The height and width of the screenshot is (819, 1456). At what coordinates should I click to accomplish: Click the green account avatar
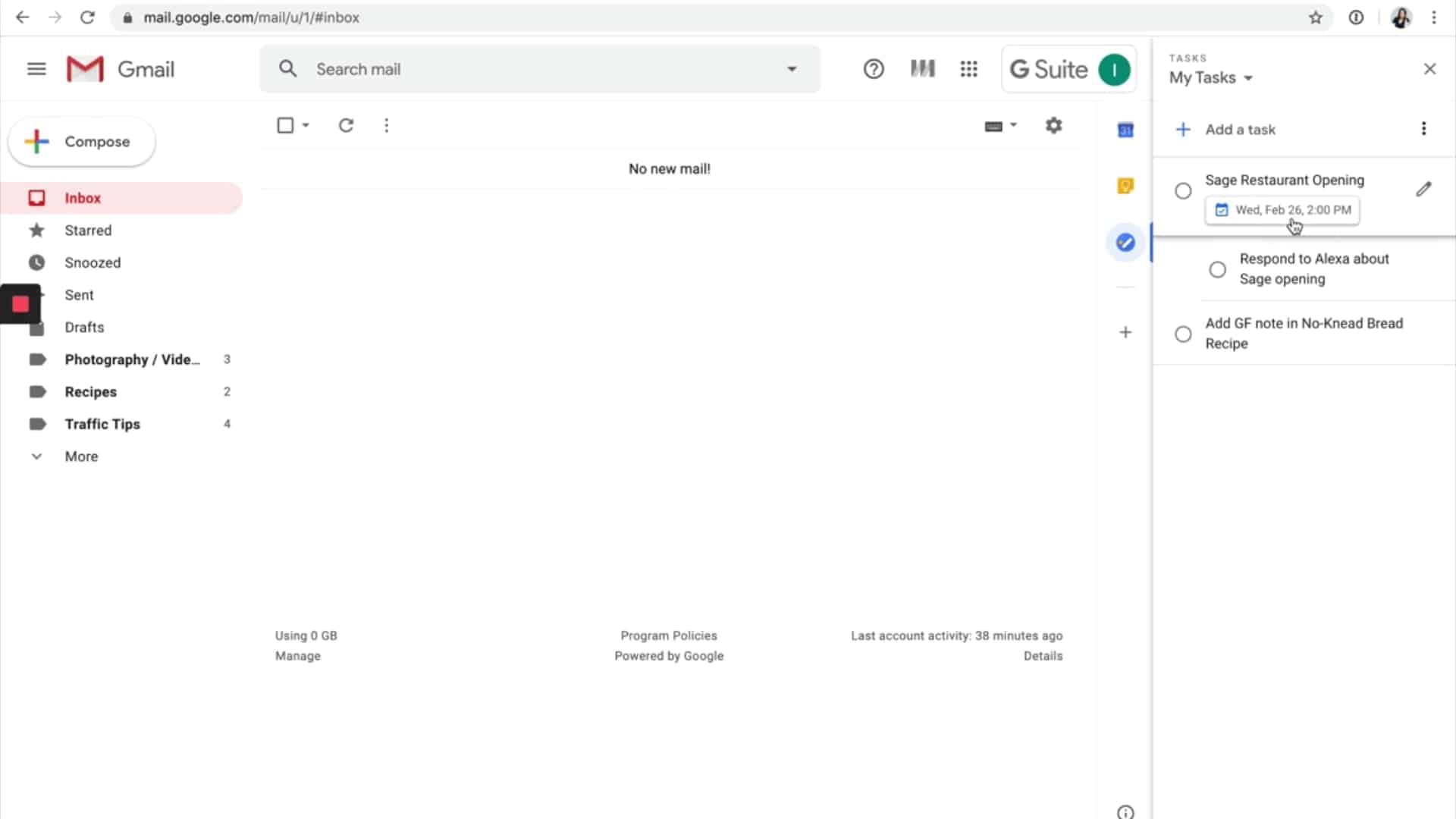click(x=1114, y=70)
